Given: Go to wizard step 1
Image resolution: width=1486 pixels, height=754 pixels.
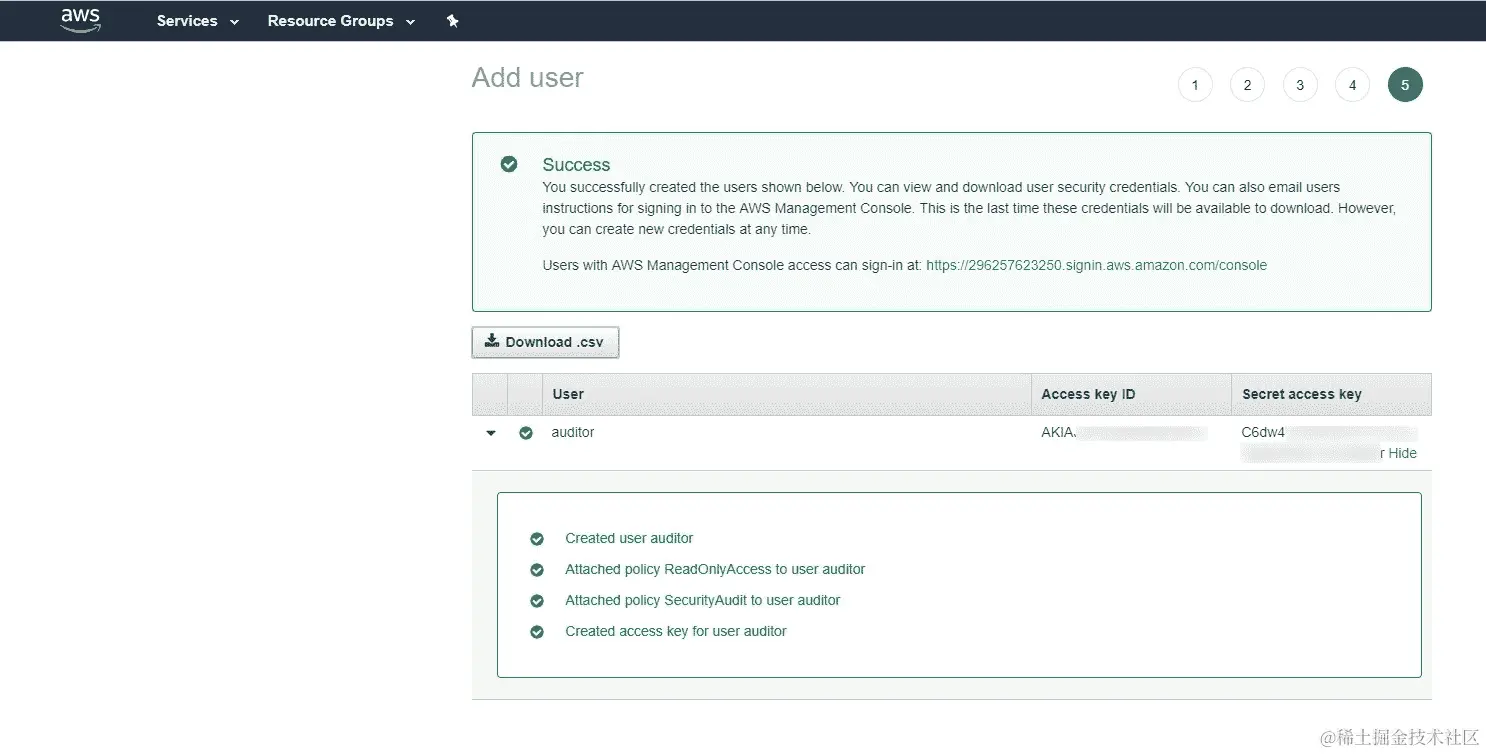Looking at the screenshot, I should tap(1195, 85).
